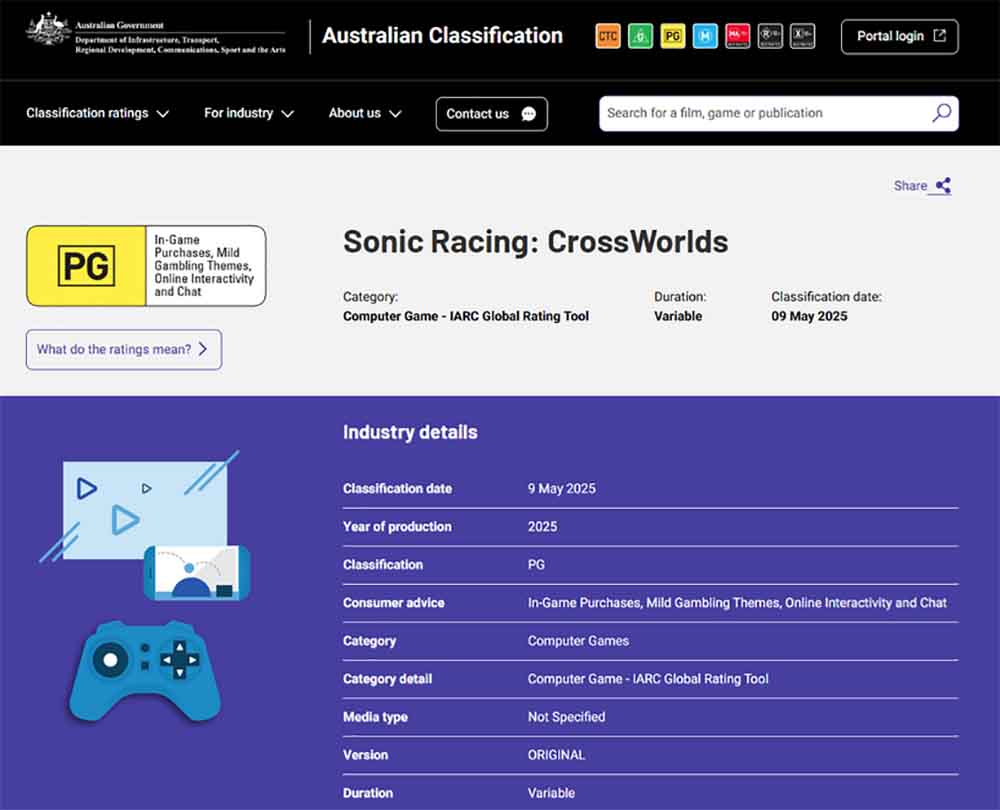This screenshot has width=1000, height=810.
Task: Click the CTC rating icon in header
Action: point(608,36)
